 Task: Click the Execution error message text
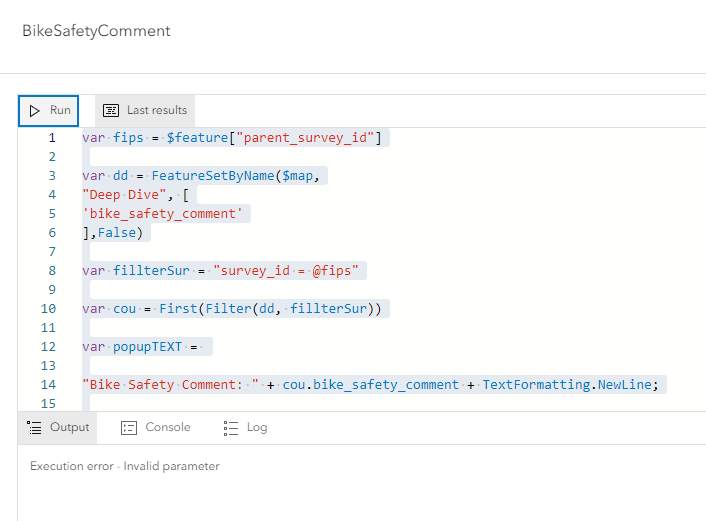coord(125,466)
